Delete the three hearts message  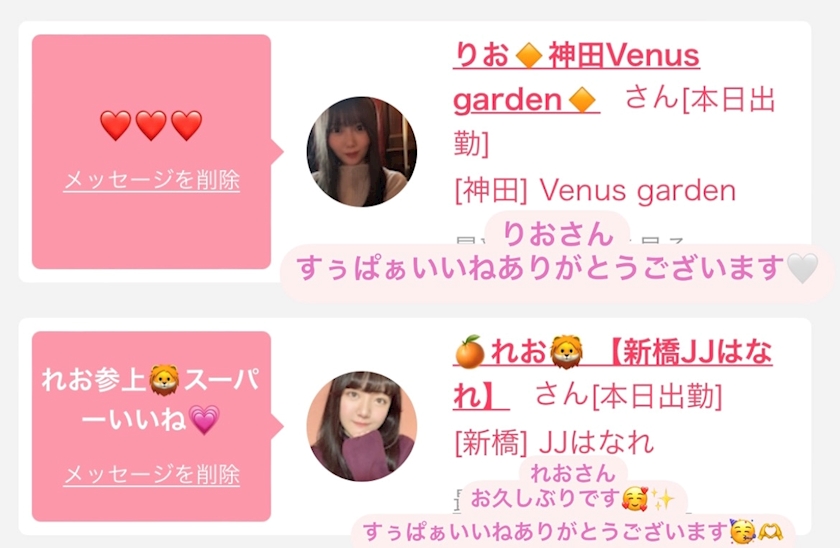pyautogui.click(x=152, y=180)
